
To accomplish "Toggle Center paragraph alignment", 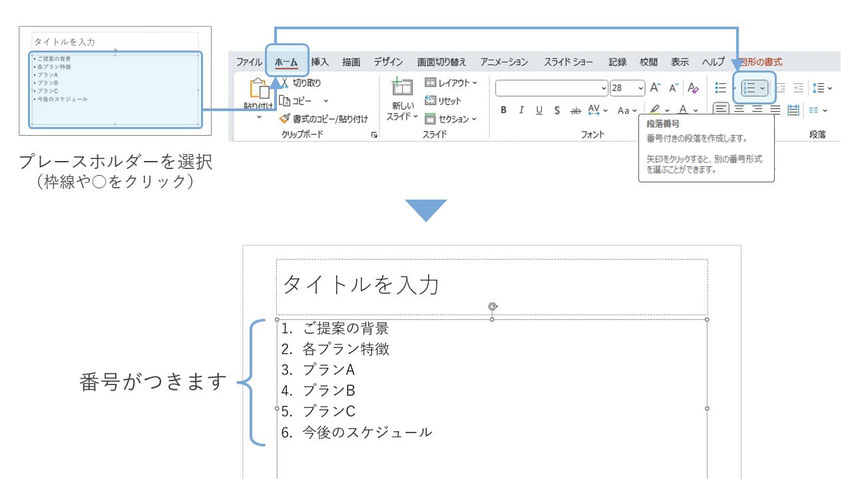I will pos(740,110).
